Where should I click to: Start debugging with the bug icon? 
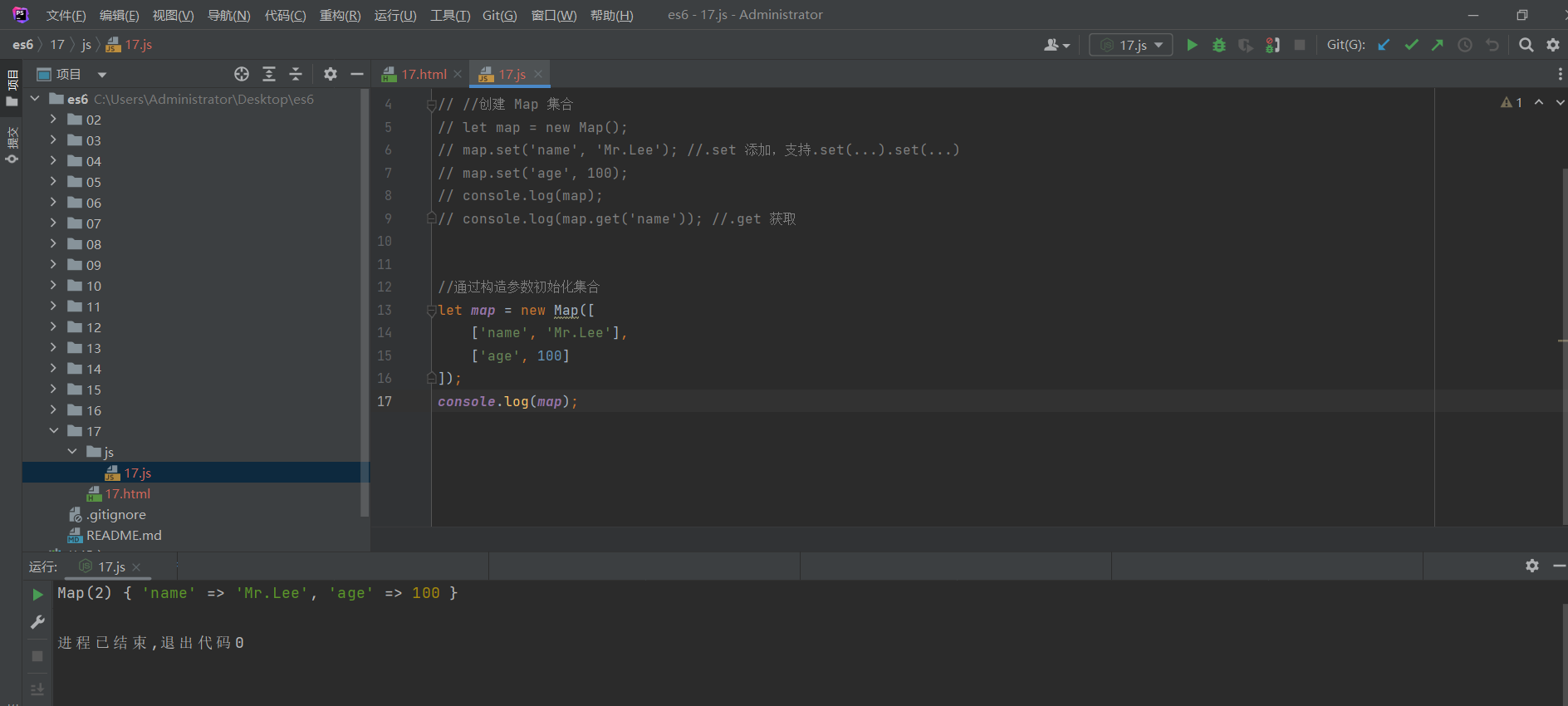click(x=1218, y=45)
